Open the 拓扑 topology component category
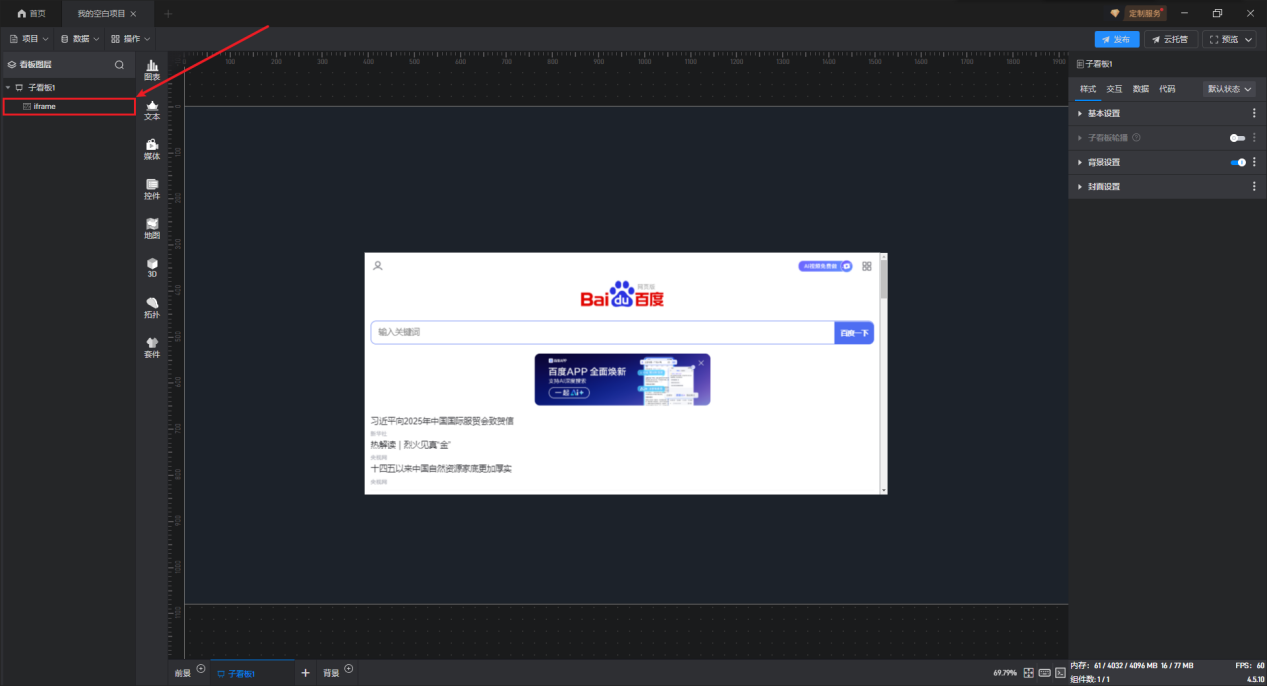The width and height of the screenshot is (1267, 686). 152,308
